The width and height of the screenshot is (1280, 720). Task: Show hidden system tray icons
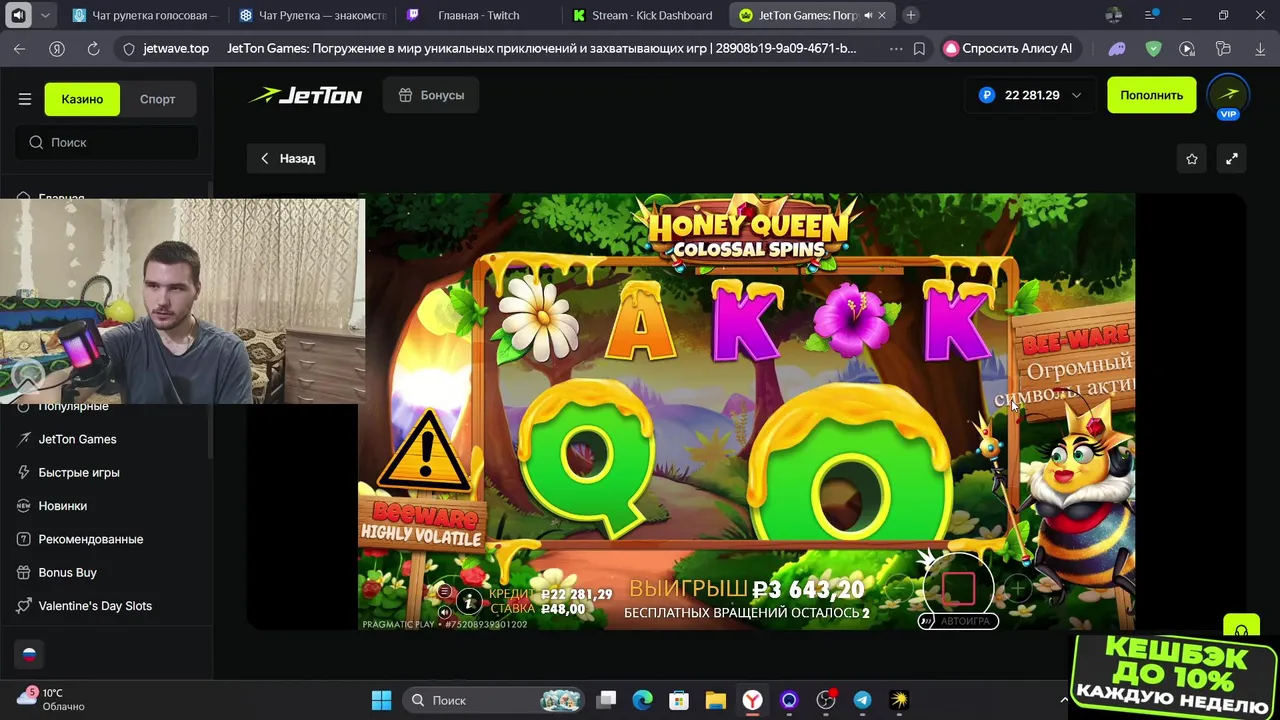pyautogui.click(x=1064, y=700)
